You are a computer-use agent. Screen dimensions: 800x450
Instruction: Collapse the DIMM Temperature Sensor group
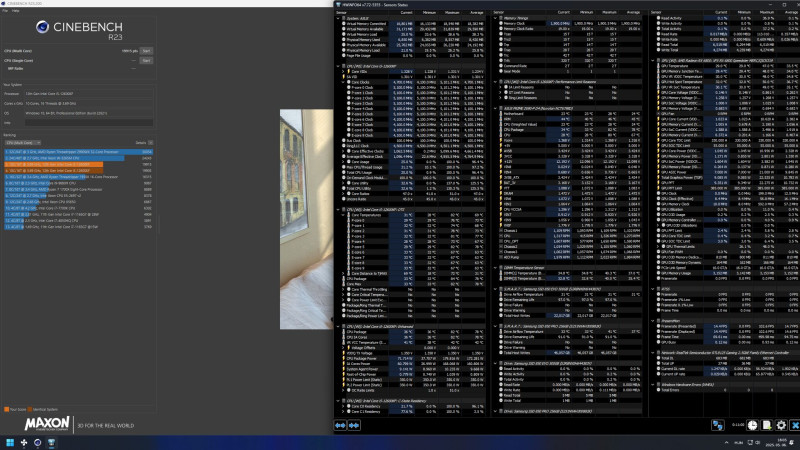point(495,268)
